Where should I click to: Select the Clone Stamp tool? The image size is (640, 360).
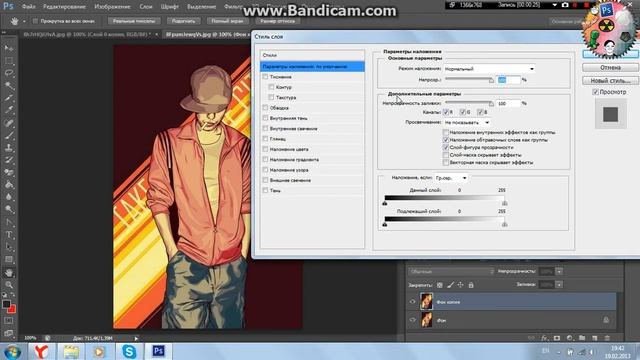coord(9,148)
